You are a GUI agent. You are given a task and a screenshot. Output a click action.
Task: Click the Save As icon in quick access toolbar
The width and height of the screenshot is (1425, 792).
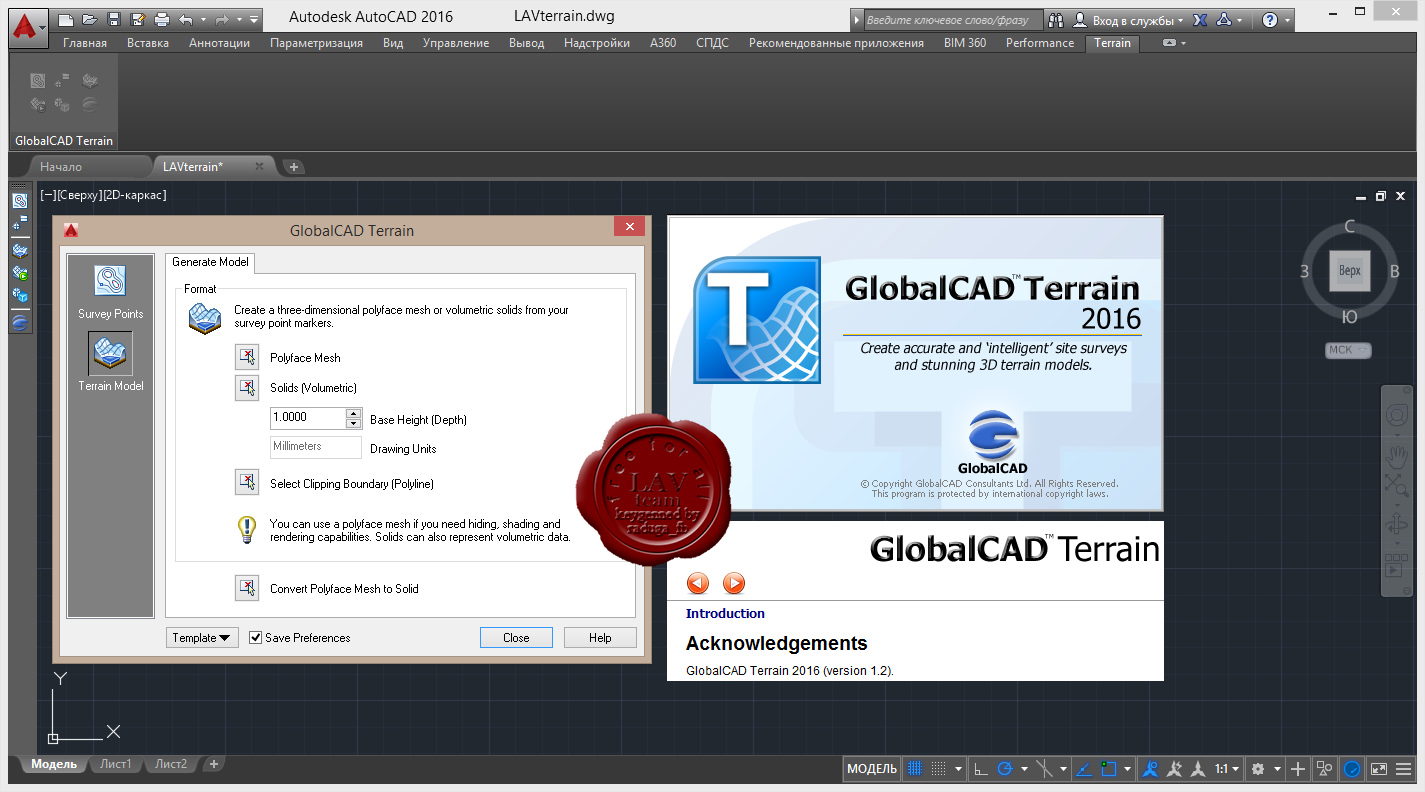point(137,19)
